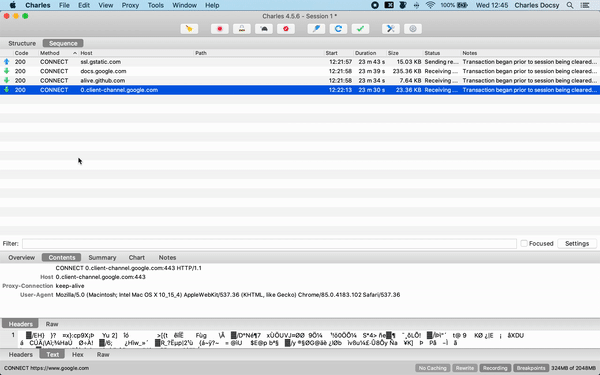Switch to the Chart tab
This screenshot has width=600, height=375.
(137, 258)
